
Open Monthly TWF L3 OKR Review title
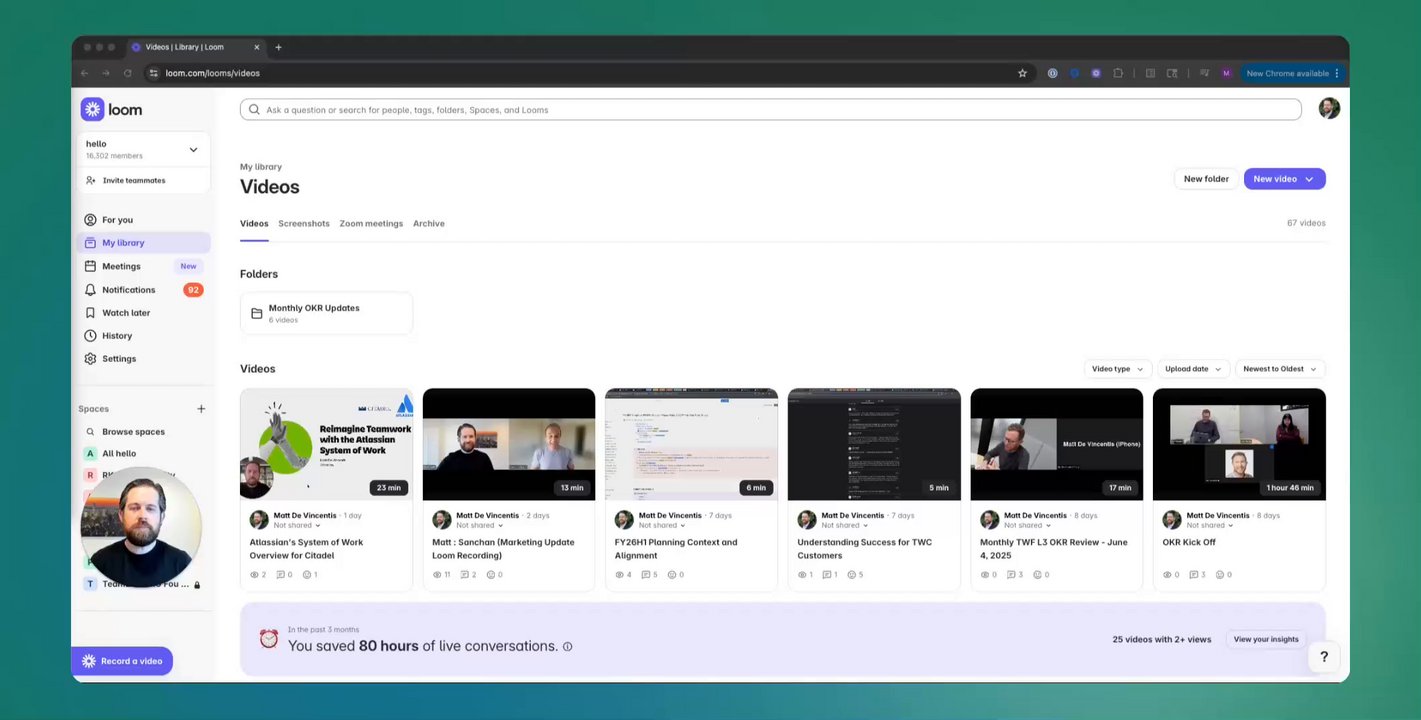point(1054,549)
